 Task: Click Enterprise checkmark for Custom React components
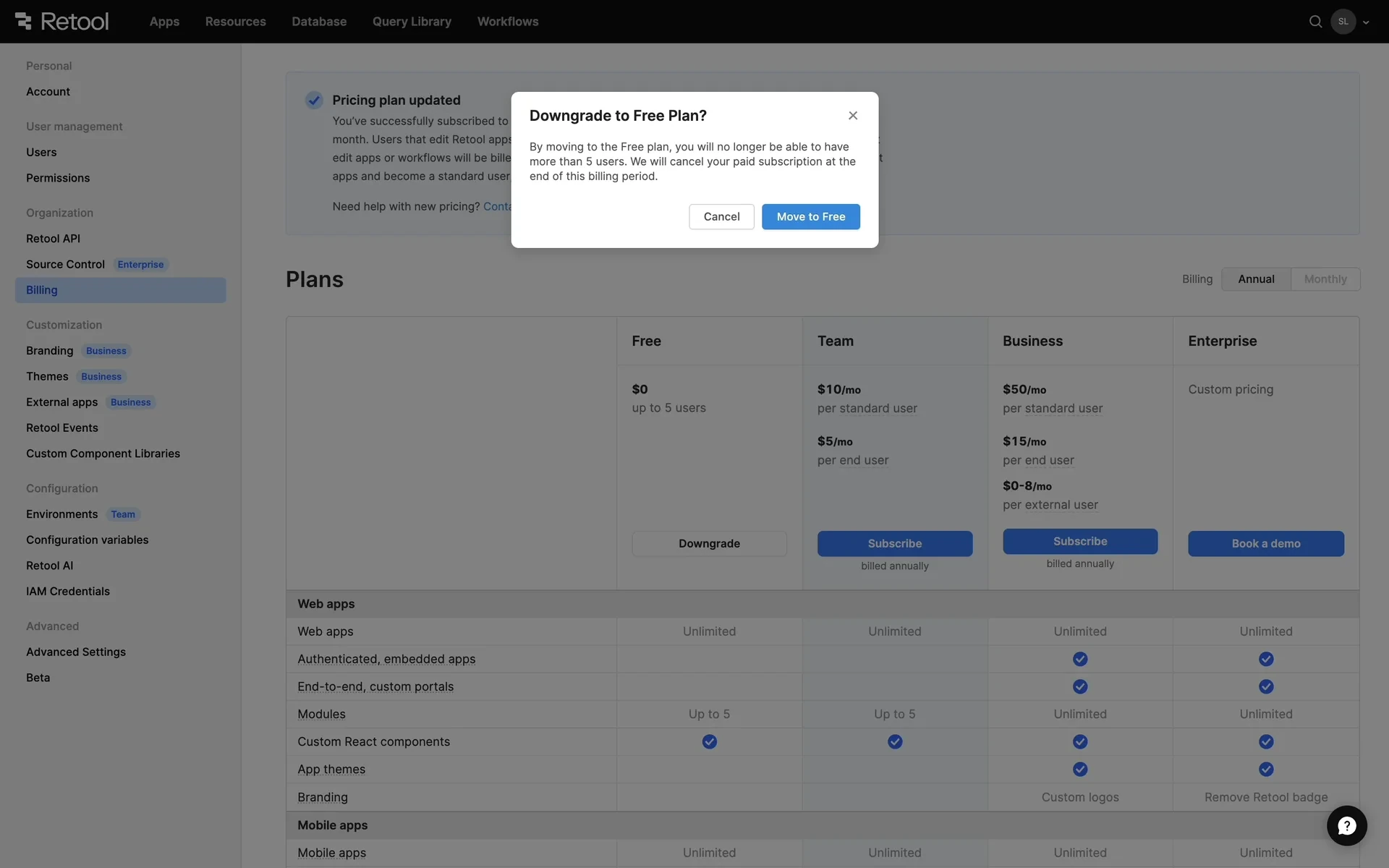tap(1266, 741)
